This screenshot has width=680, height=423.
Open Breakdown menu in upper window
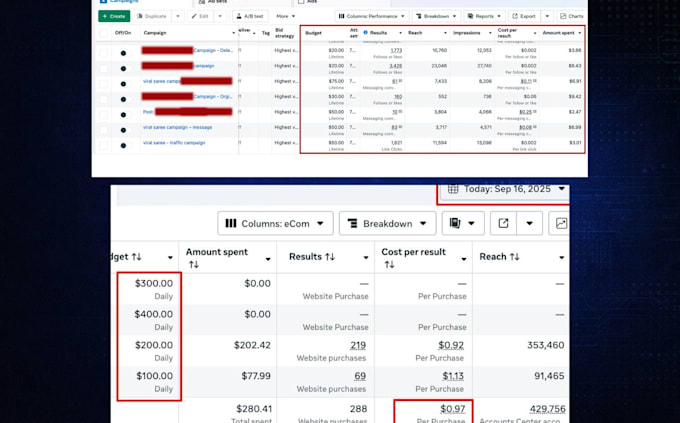[x=436, y=16]
